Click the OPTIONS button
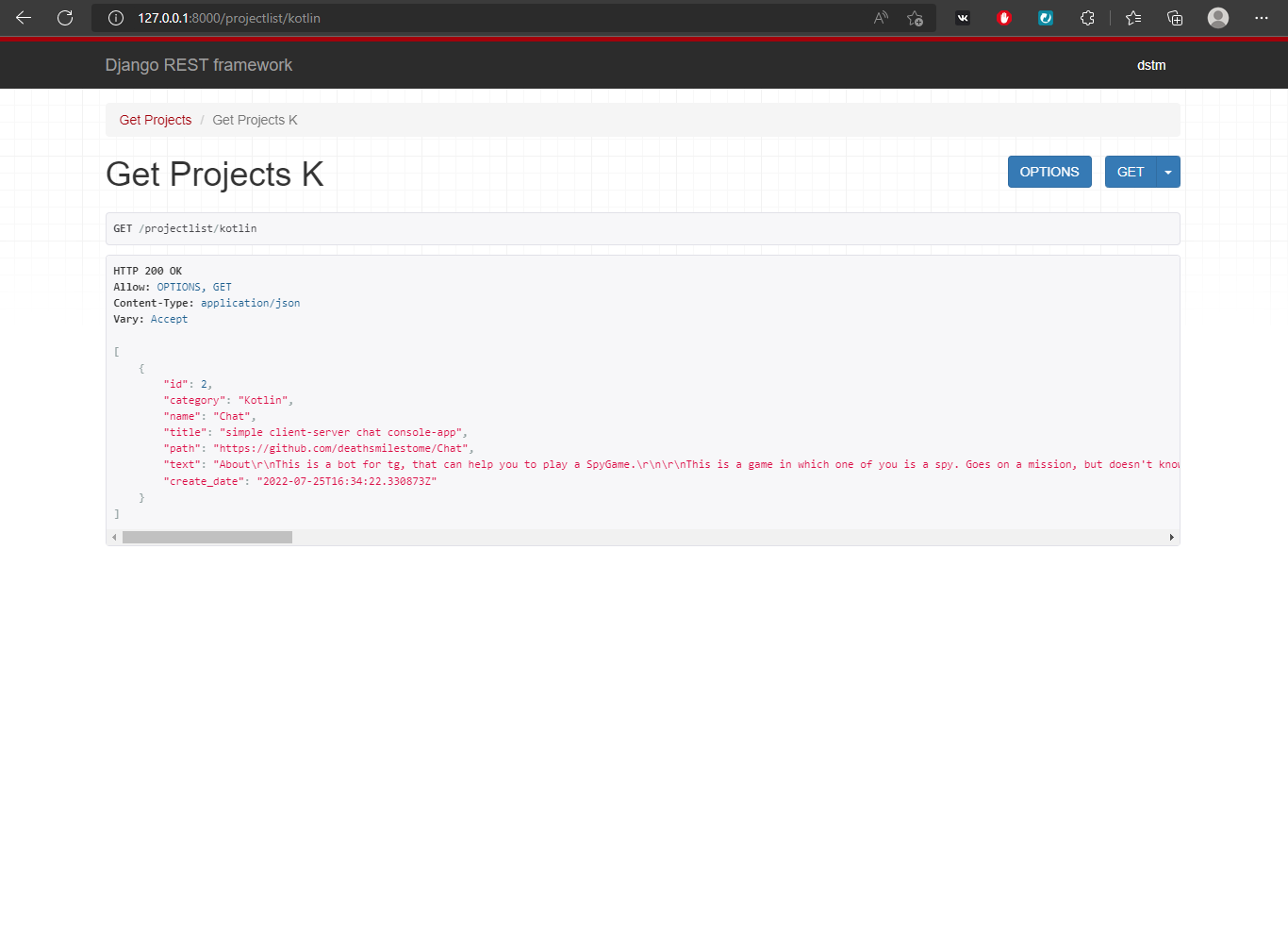This screenshot has width=1288, height=933. click(1049, 172)
